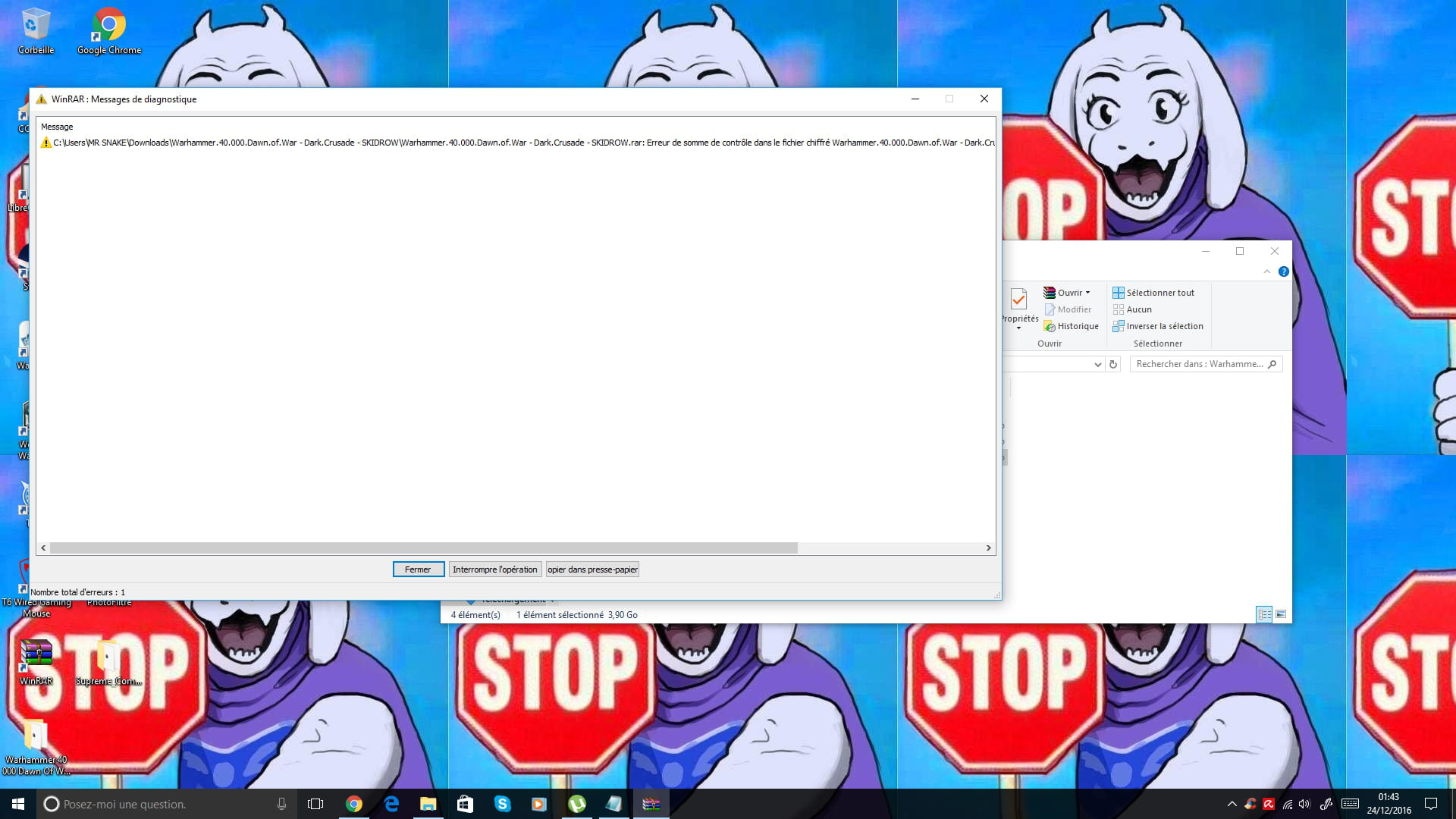Click Cortana search box Posez-moi une question
Screen dimensions: 1456x819
[155, 804]
